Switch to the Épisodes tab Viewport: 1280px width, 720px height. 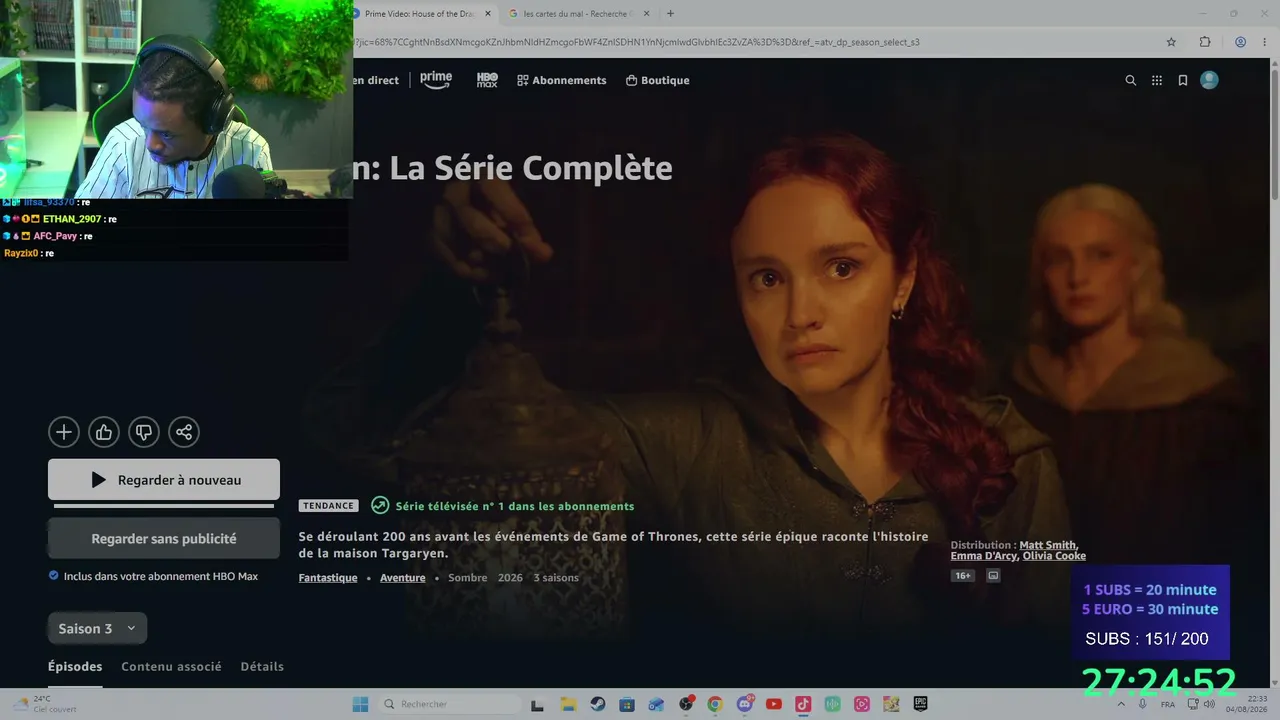75,666
